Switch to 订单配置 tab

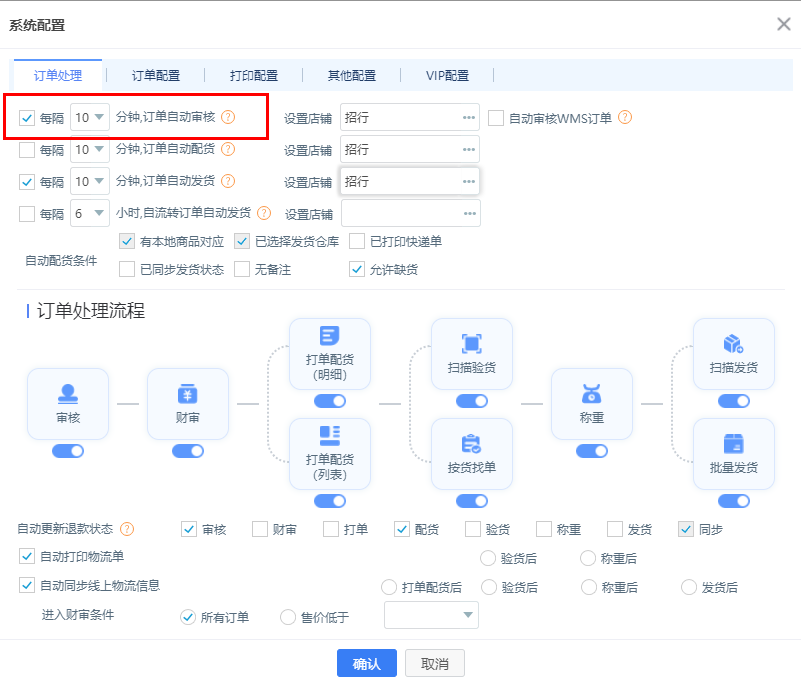pos(156,76)
